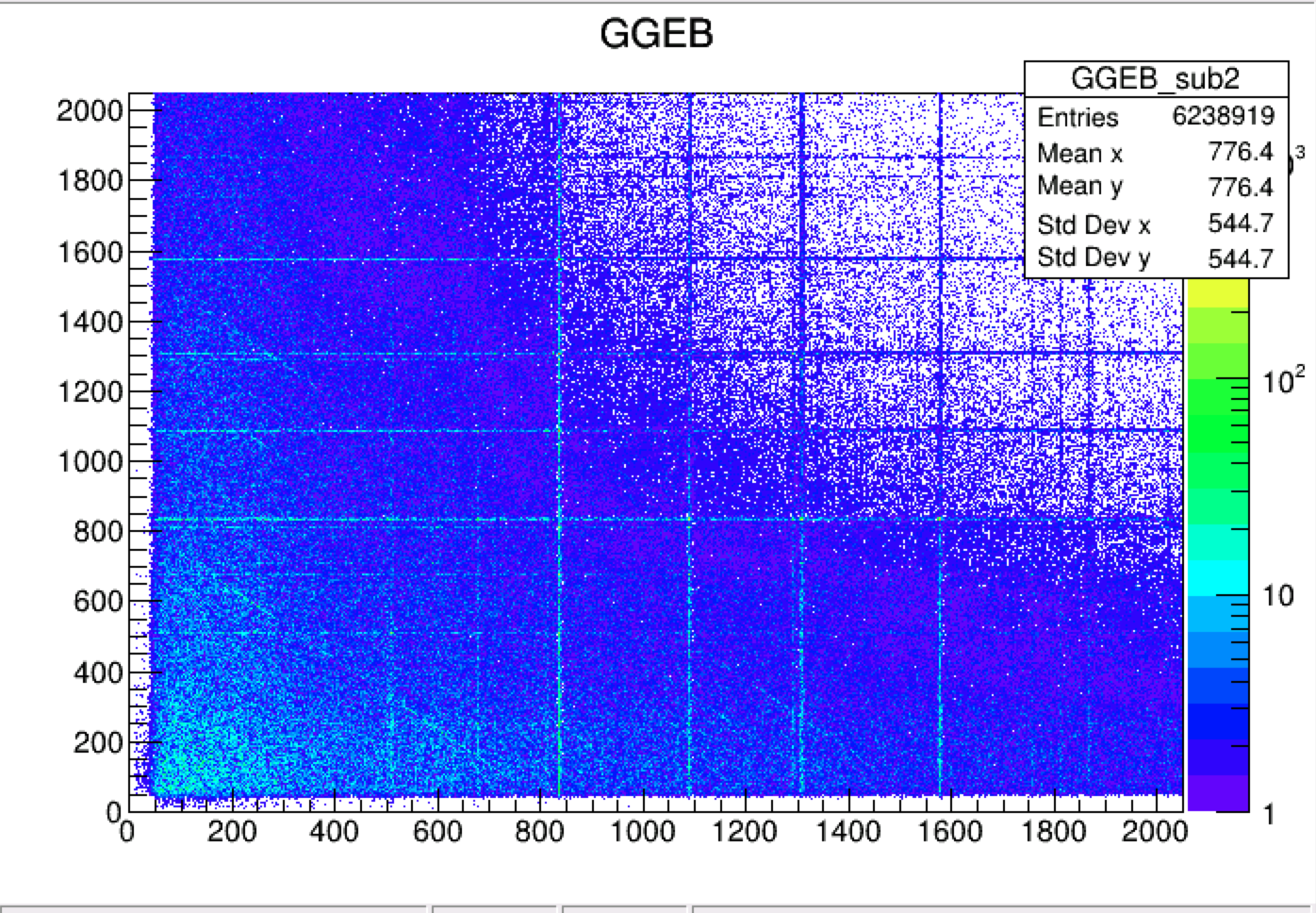The height and width of the screenshot is (913, 1316).
Task: Click y-axis label 200
Action: pyautogui.click(x=98, y=742)
